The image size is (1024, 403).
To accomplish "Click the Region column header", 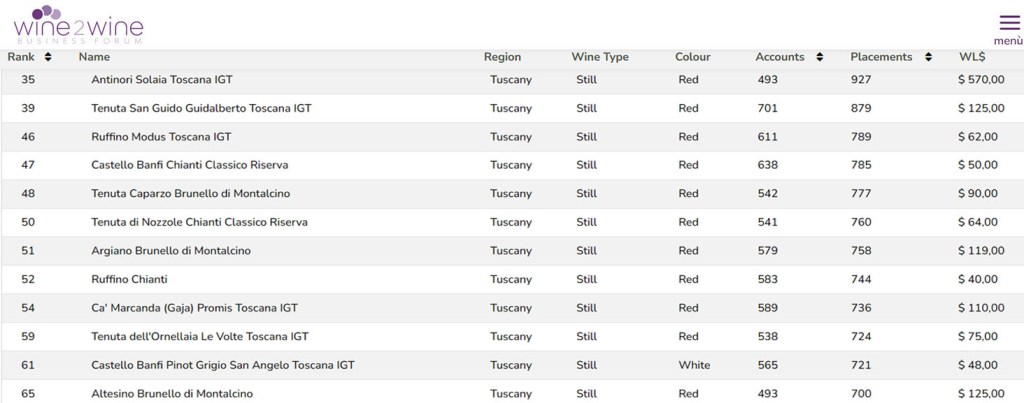I will [502, 57].
